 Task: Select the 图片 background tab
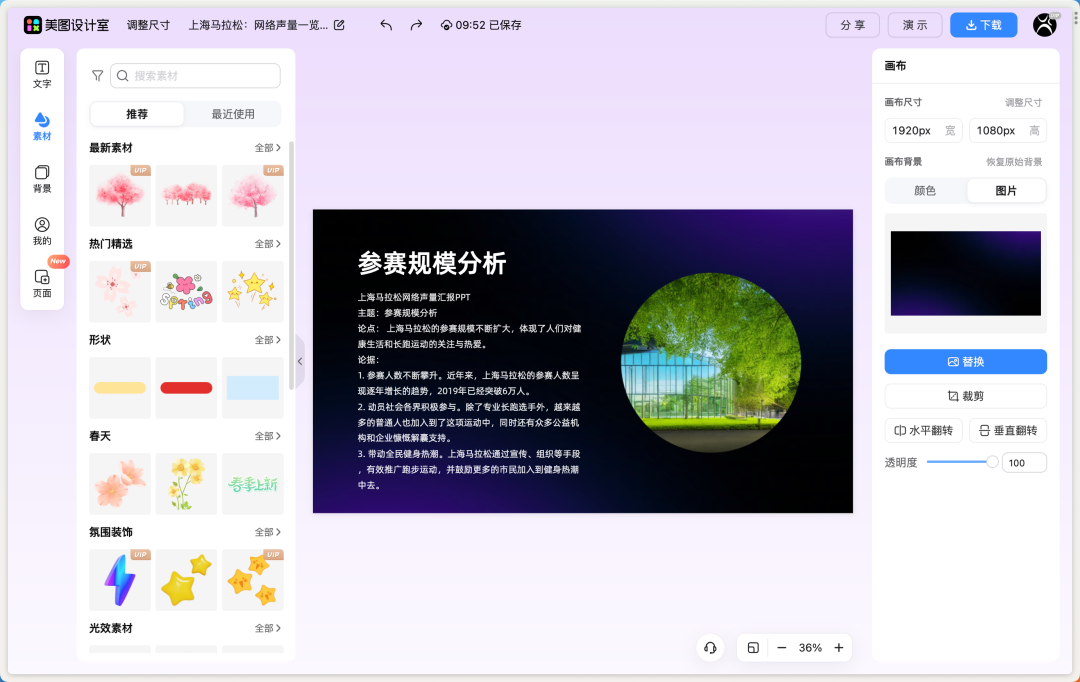click(x=1006, y=191)
